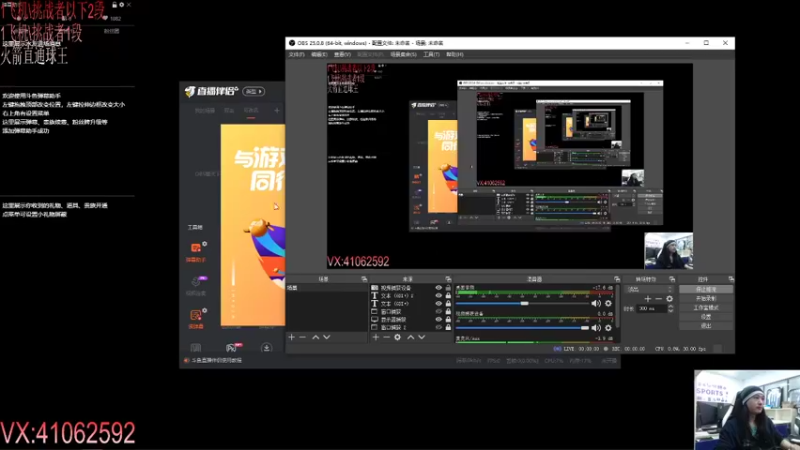Toggle lock on display capture source

tap(448, 319)
